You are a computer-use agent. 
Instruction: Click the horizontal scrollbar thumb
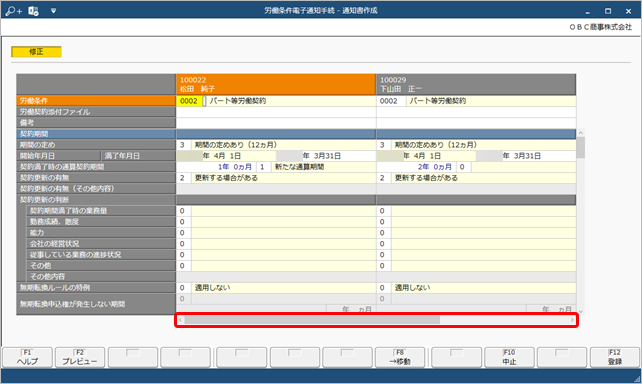click(x=312, y=320)
